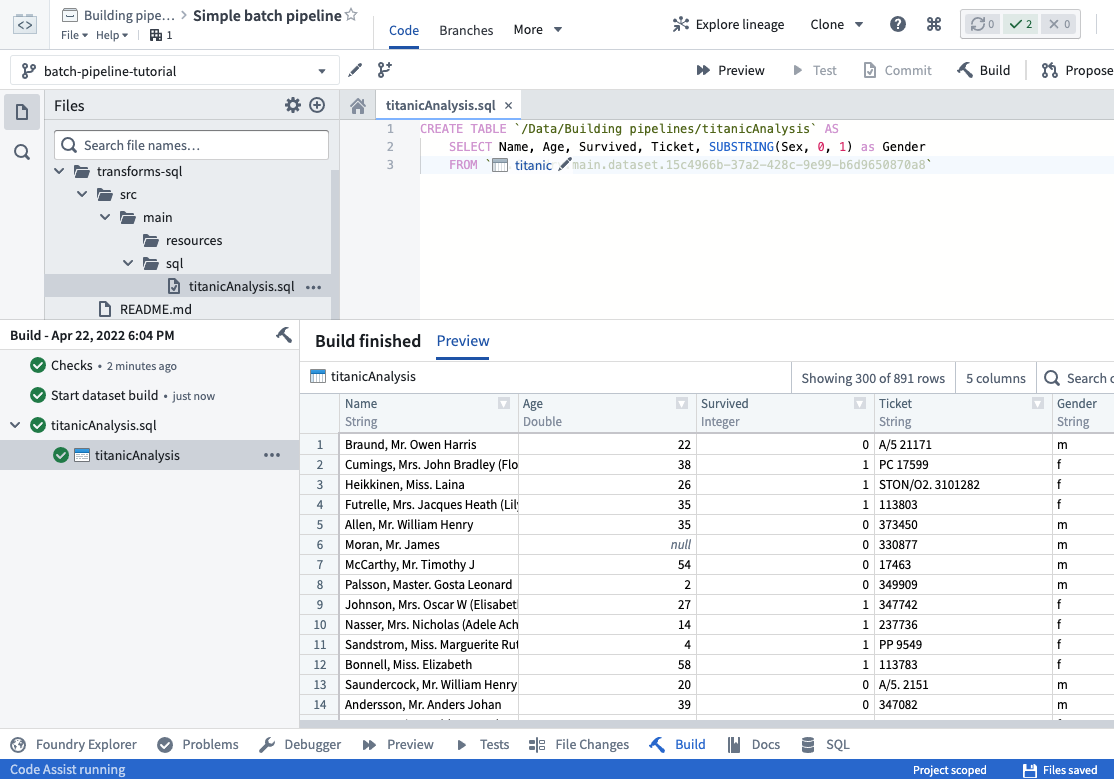Click the Search file names input
1114x779 pixels.
[x=192, y=145]
